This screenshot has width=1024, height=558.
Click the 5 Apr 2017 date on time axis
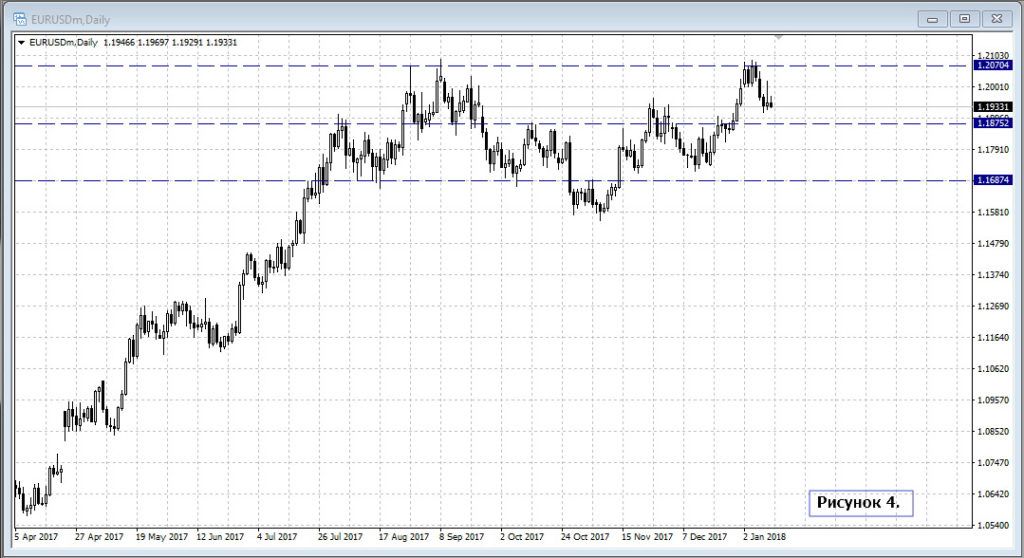pos(36,536)
